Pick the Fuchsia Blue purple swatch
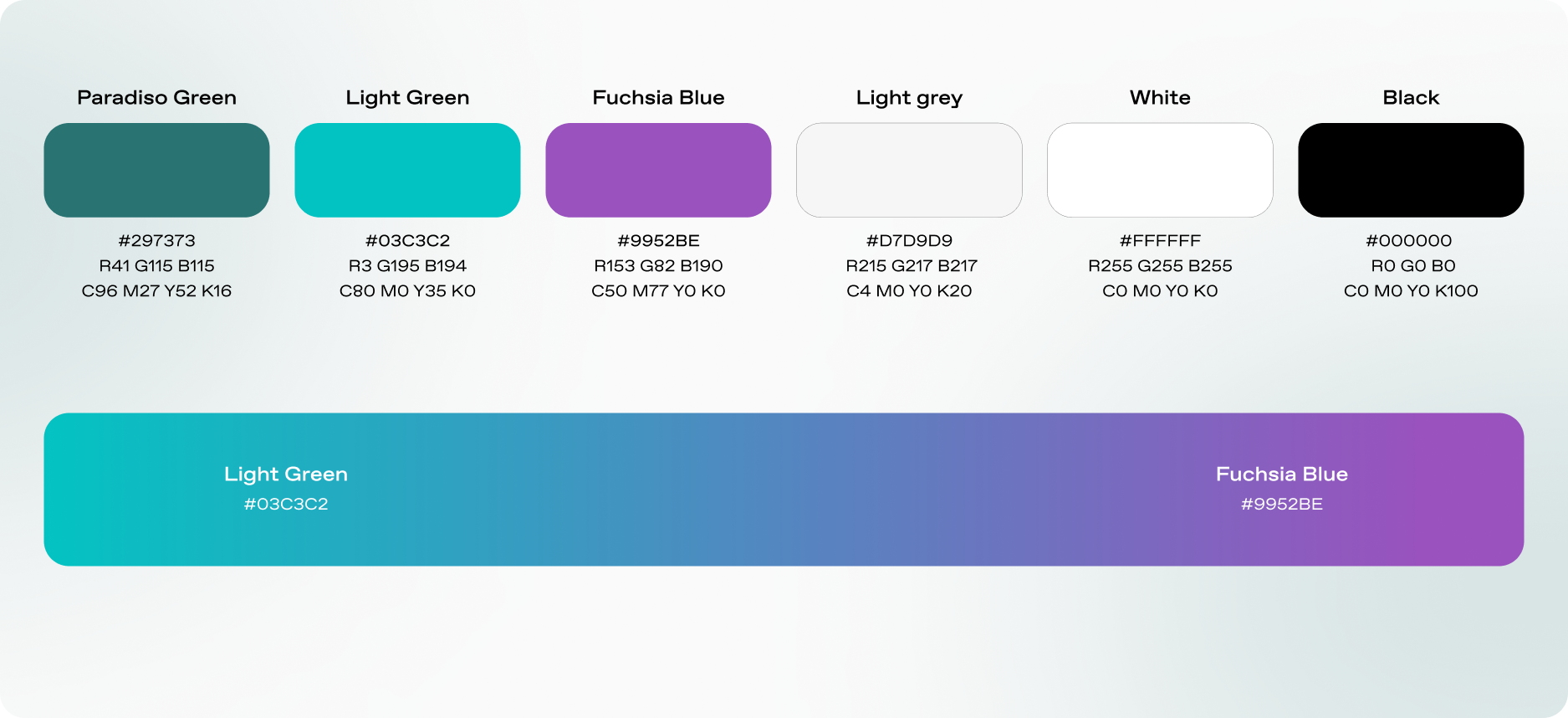This screenshot has width=1568, height=718. point(658,170)
